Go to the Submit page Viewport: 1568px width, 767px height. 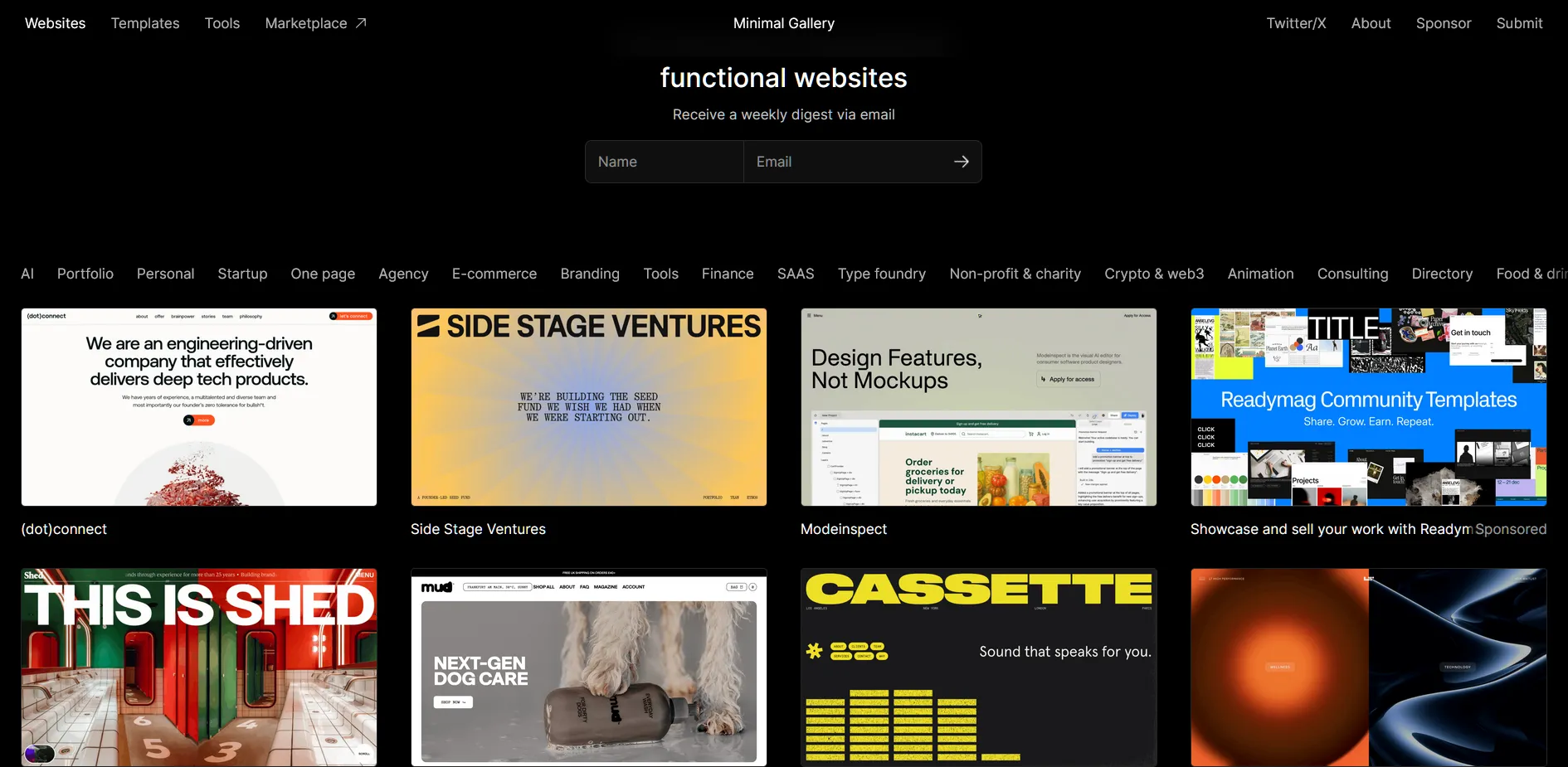point(1519,23)
